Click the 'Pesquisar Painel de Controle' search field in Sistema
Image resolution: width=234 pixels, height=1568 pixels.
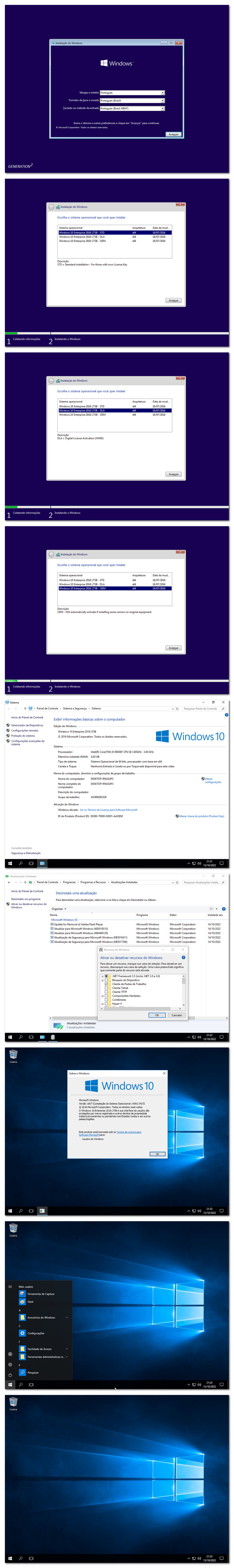pyautogui.click(x=204, y=709)
